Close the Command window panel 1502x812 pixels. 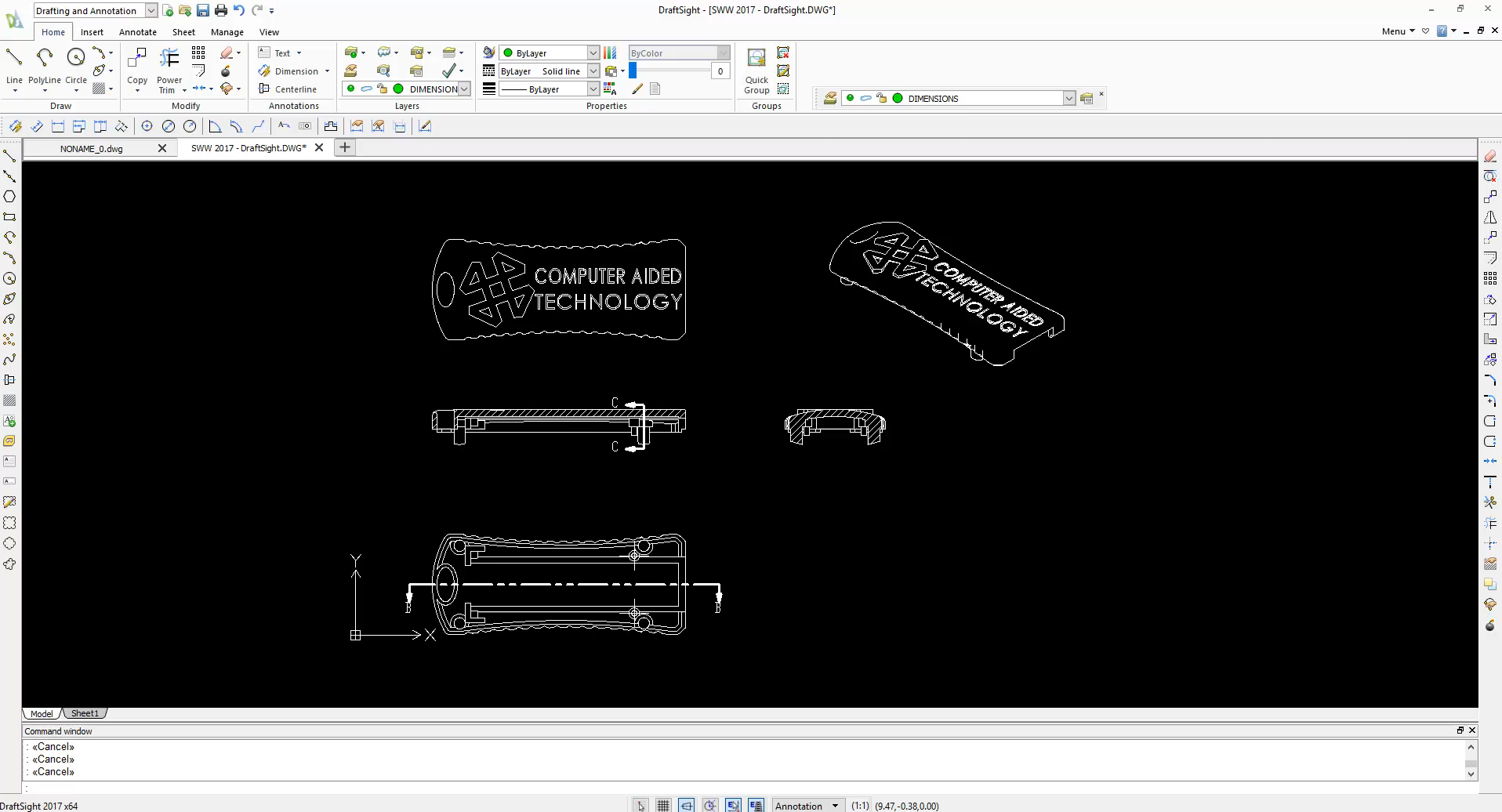(x=1471, y=730)
